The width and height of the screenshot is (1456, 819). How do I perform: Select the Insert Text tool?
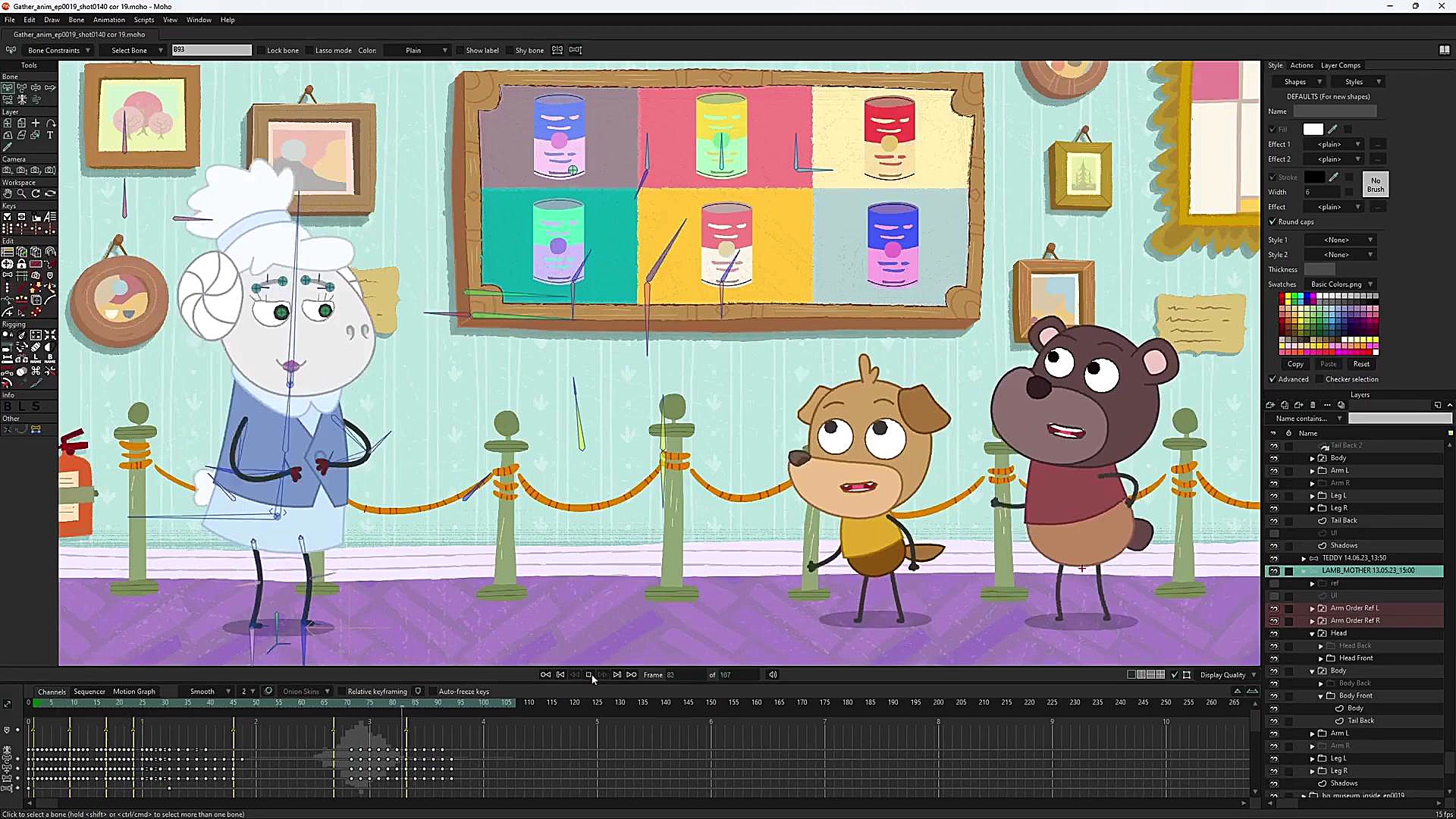coord(50,135)
